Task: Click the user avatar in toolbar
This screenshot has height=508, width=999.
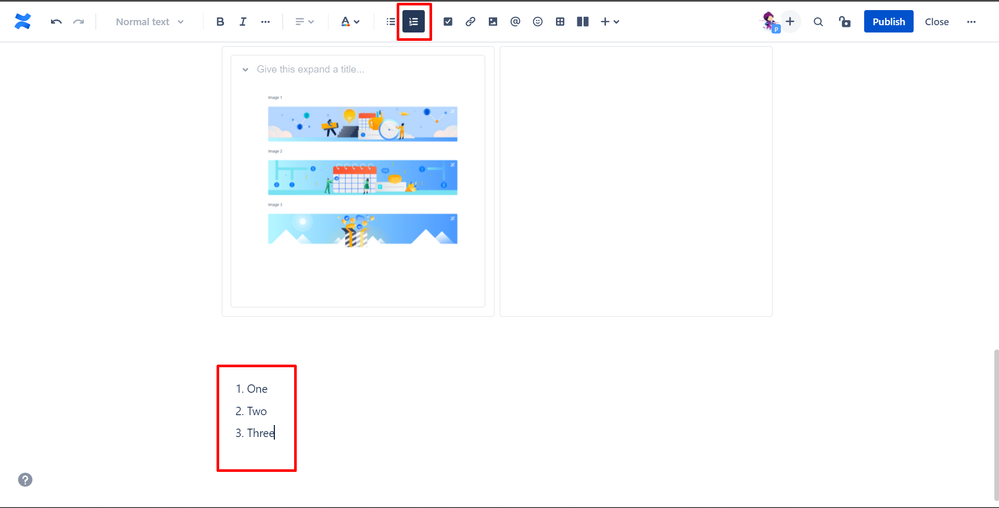Action: [770, 22]
